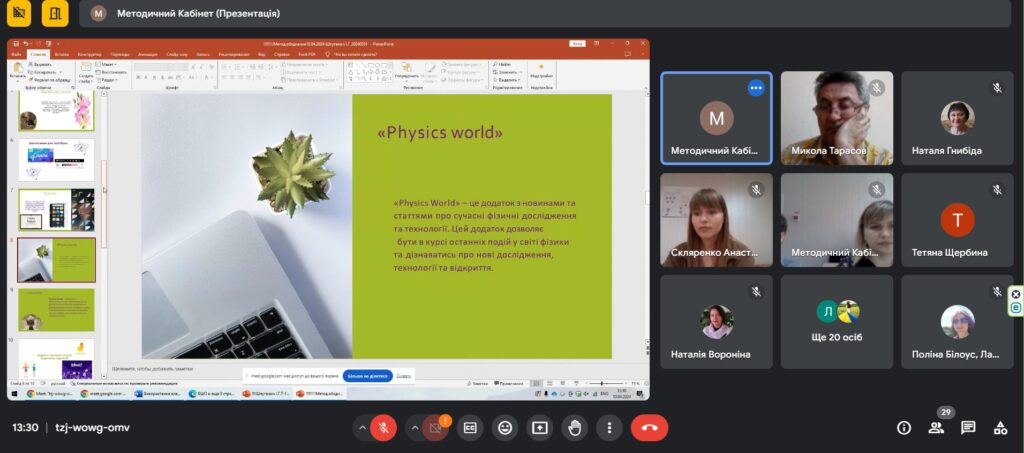Viewport: 1024px width, 453px height.
Task: Unmute the microphone in the call bar
Action: pos(384,428)
